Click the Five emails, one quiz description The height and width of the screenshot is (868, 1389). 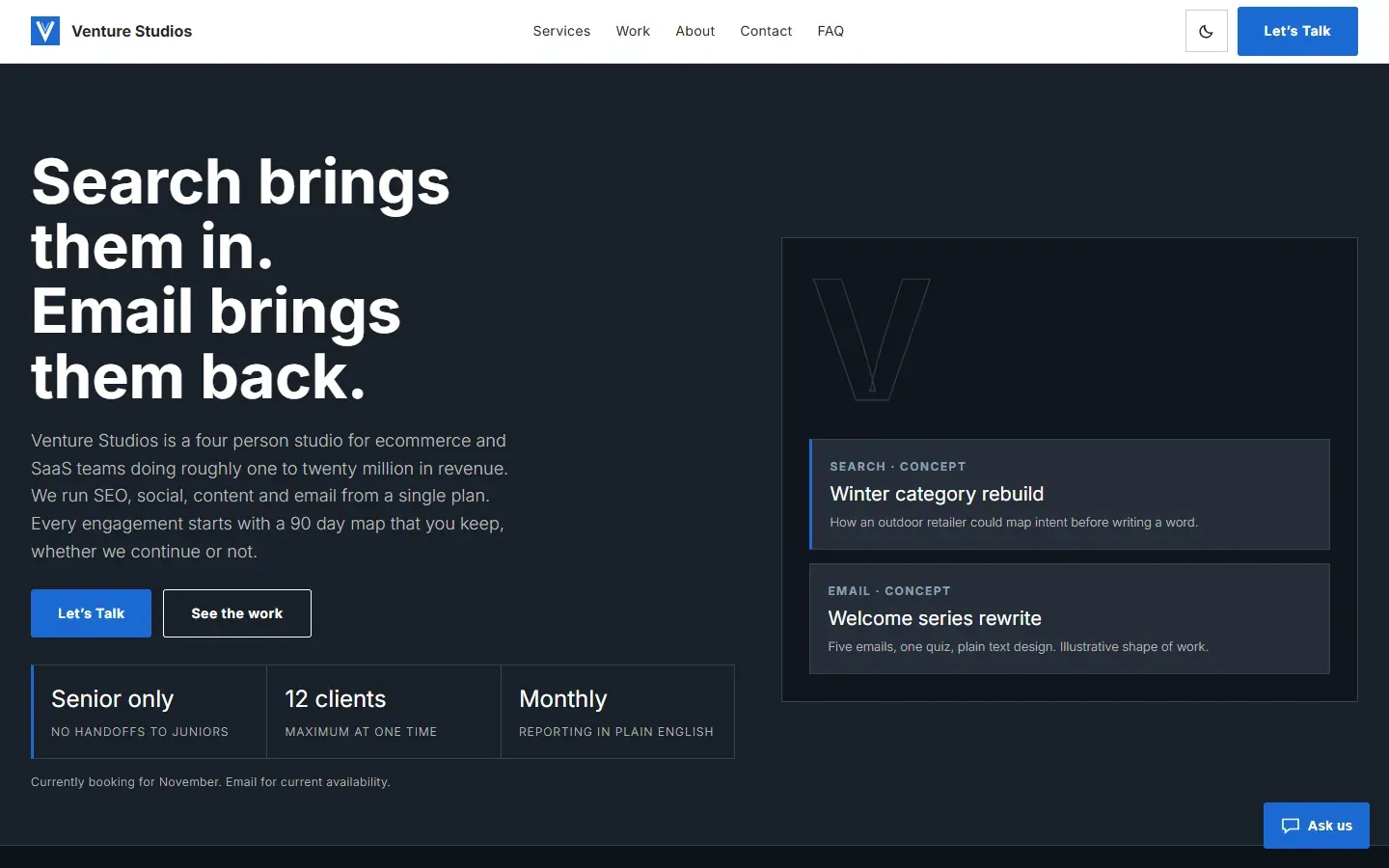point(1018,646)
